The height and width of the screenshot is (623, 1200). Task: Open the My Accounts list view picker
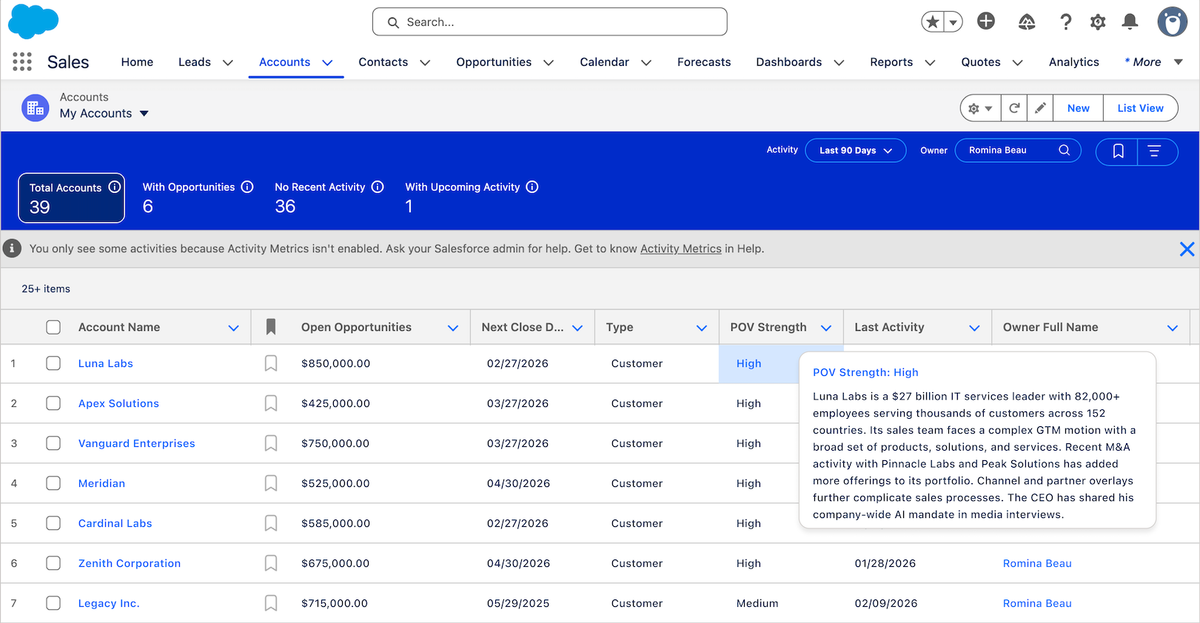pos(105,113)
